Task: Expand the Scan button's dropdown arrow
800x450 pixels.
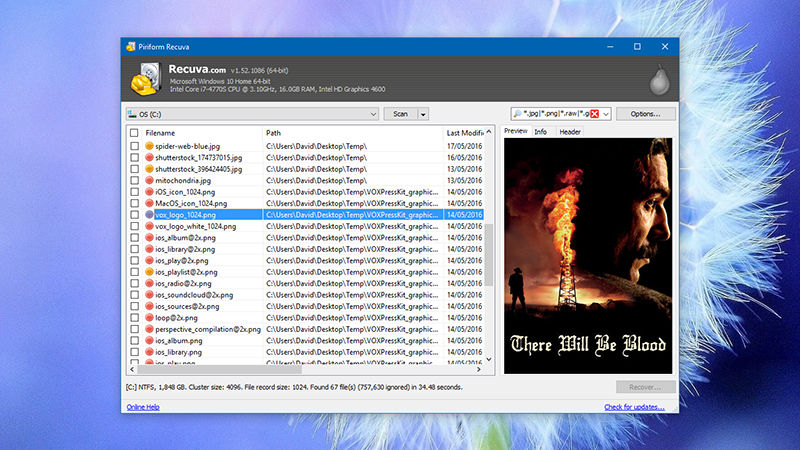Action: tap(424, 114)
